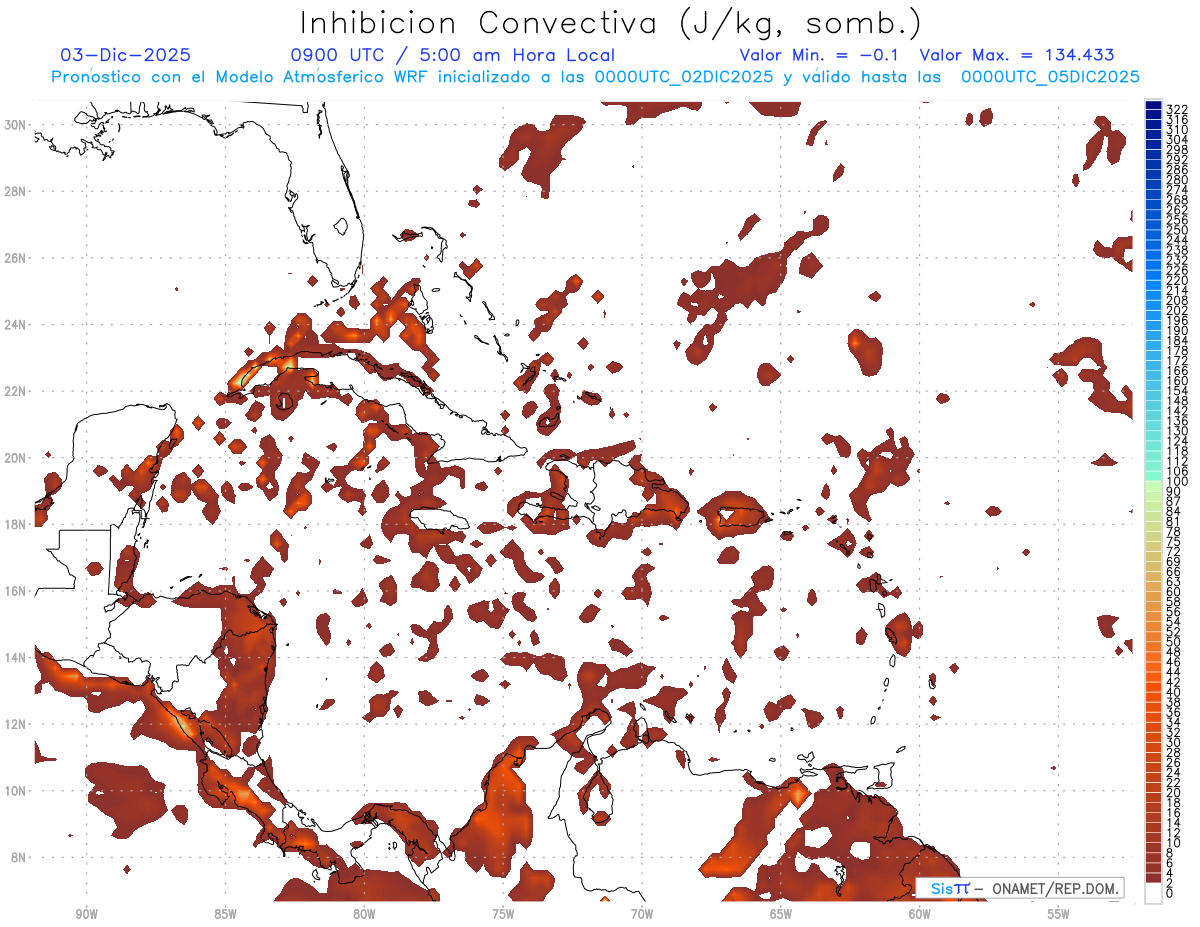1200x927 pixels.
Task: Click the WRF forecast line starting "Pronostico con el Modelo"
Action: (595, 77)
